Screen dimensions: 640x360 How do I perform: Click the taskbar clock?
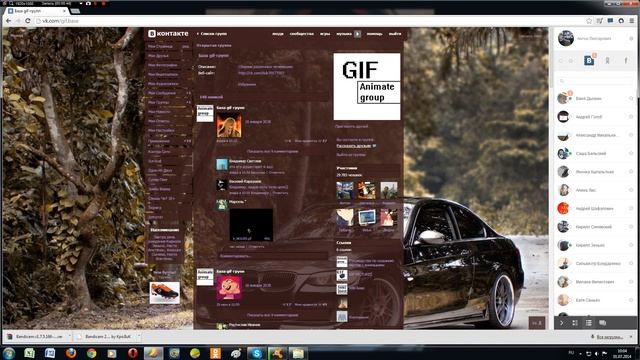click(x=622, y=353)
